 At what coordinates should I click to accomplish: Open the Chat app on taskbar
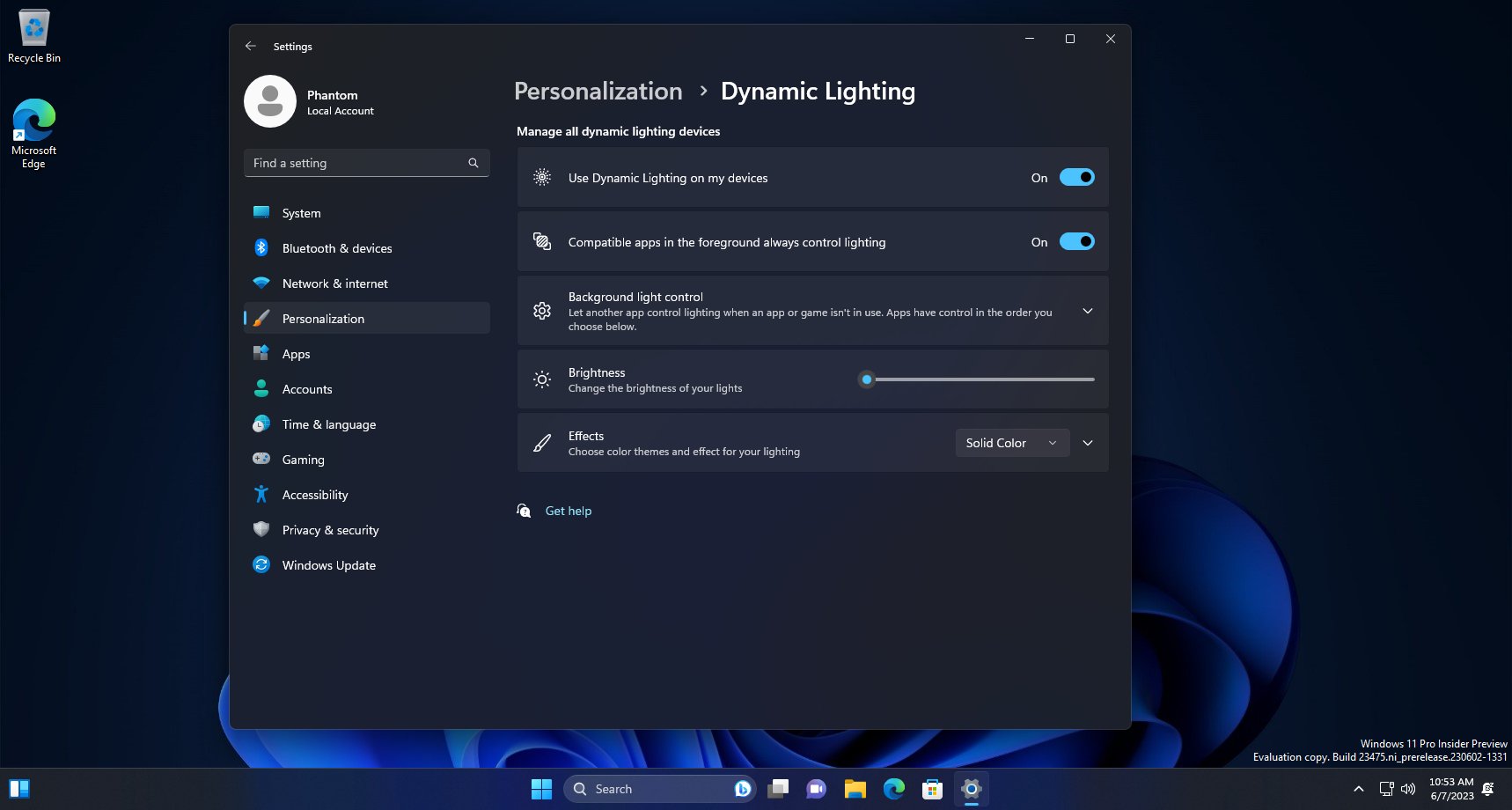pos(817,789)
